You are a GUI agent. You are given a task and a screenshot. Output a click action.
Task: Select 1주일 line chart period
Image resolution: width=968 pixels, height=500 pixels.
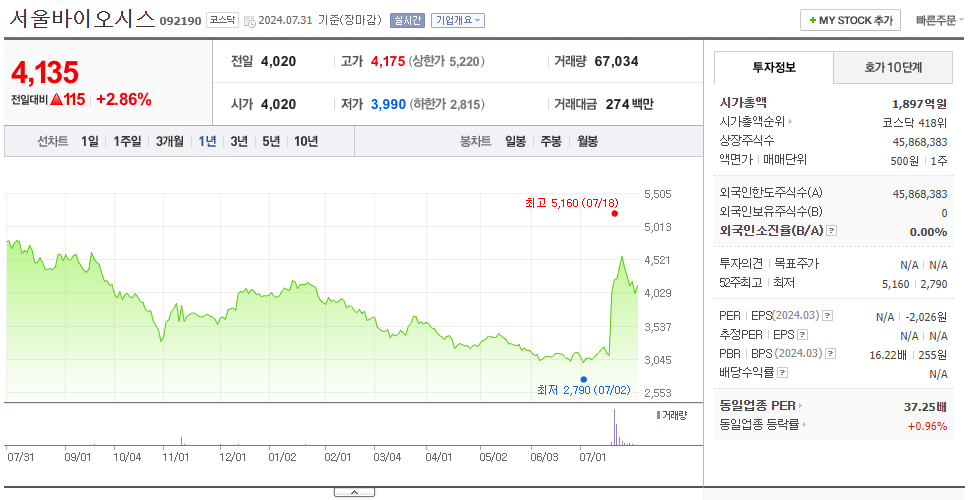tap(127, 141)
